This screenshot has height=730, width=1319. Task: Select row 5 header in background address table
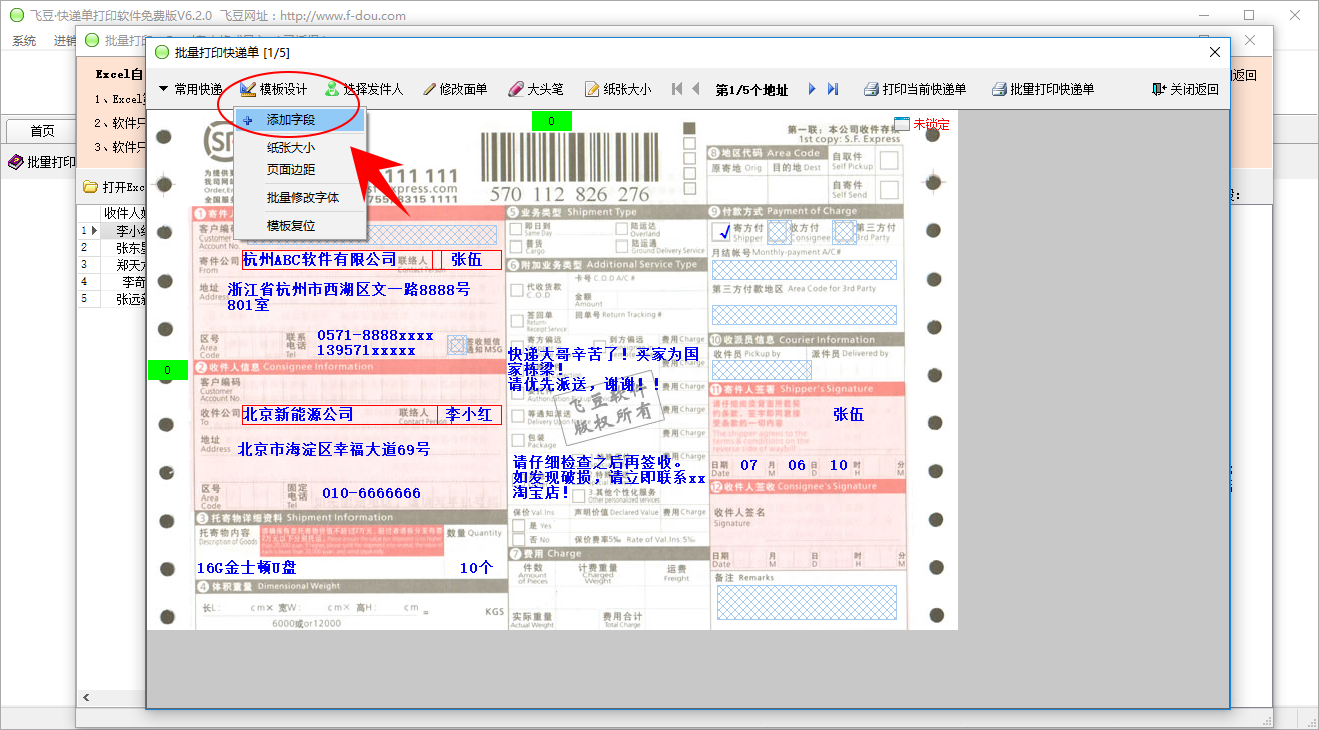[90, 298]
